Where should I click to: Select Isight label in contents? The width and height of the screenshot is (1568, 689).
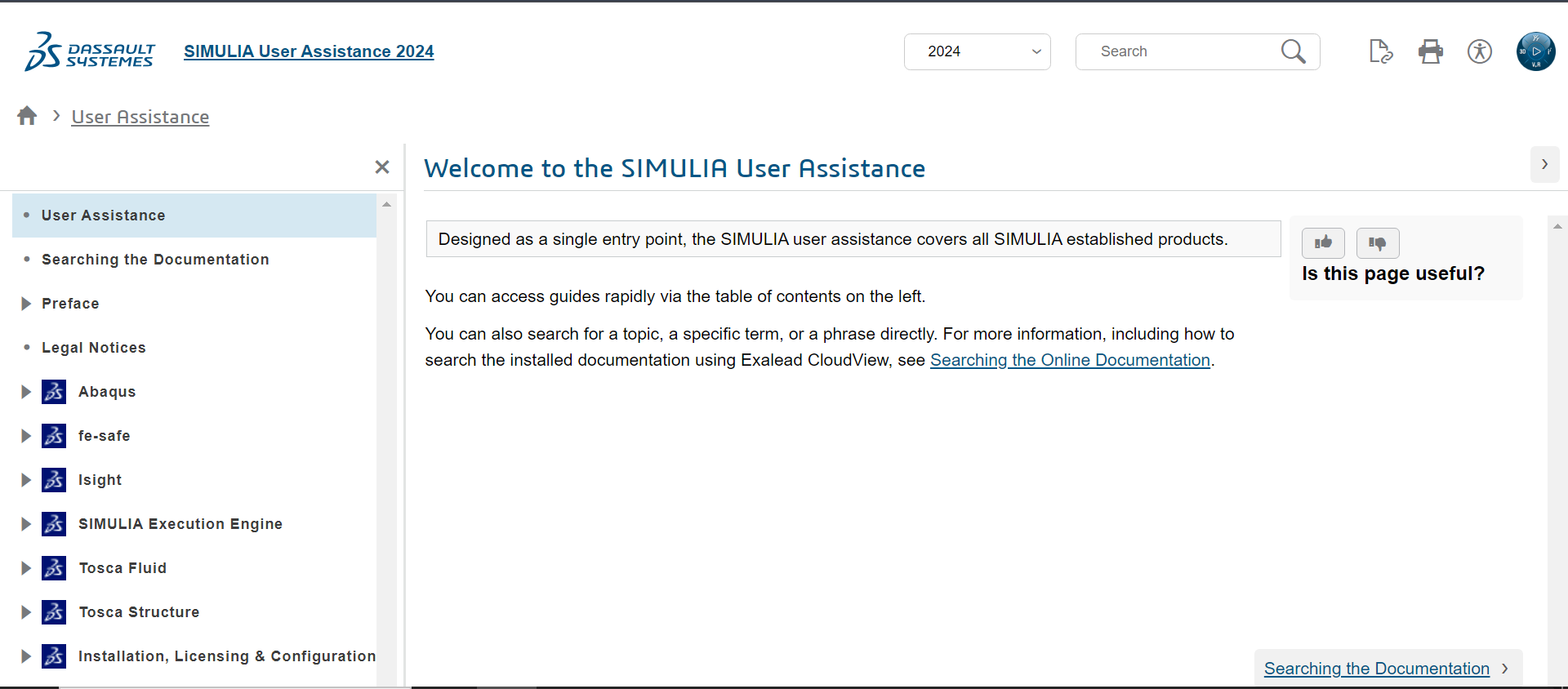[100, 480]
